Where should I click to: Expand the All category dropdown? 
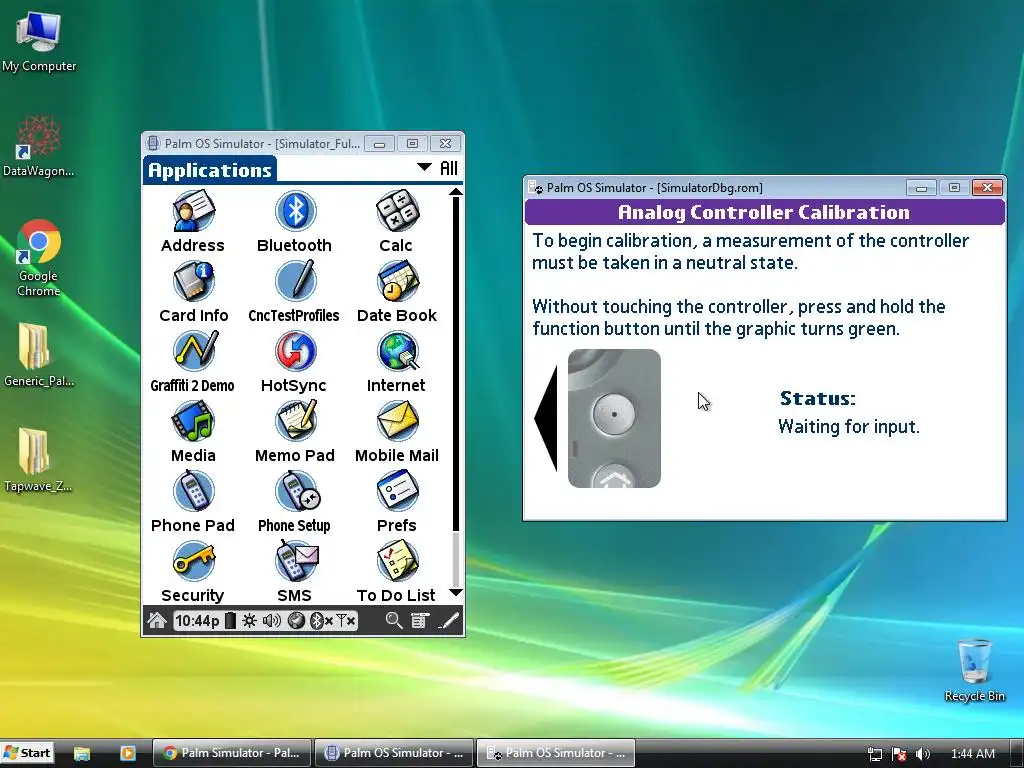[x=438, y=168]
